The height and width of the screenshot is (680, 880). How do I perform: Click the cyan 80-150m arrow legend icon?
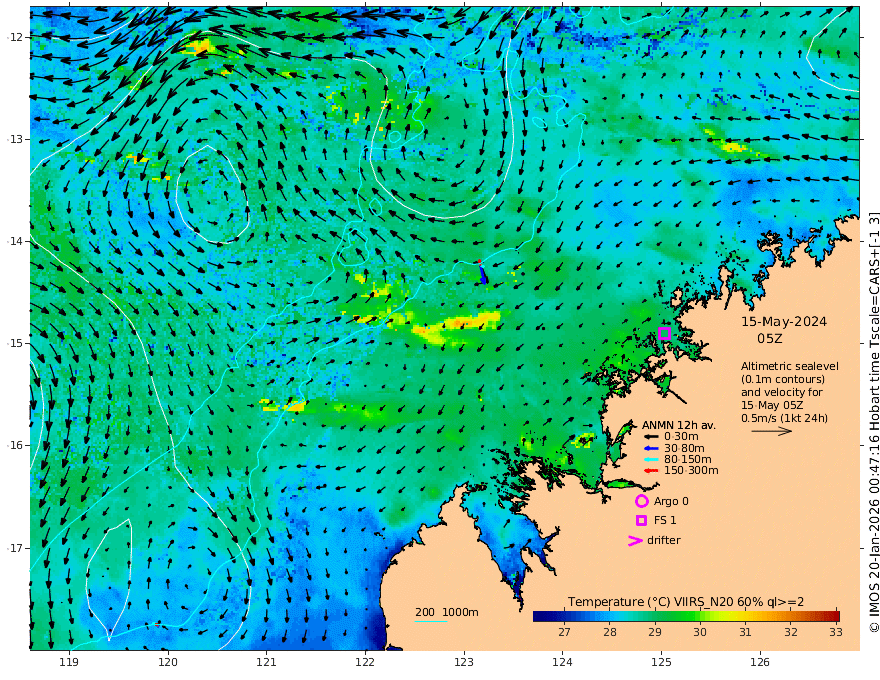click(651, 459)
